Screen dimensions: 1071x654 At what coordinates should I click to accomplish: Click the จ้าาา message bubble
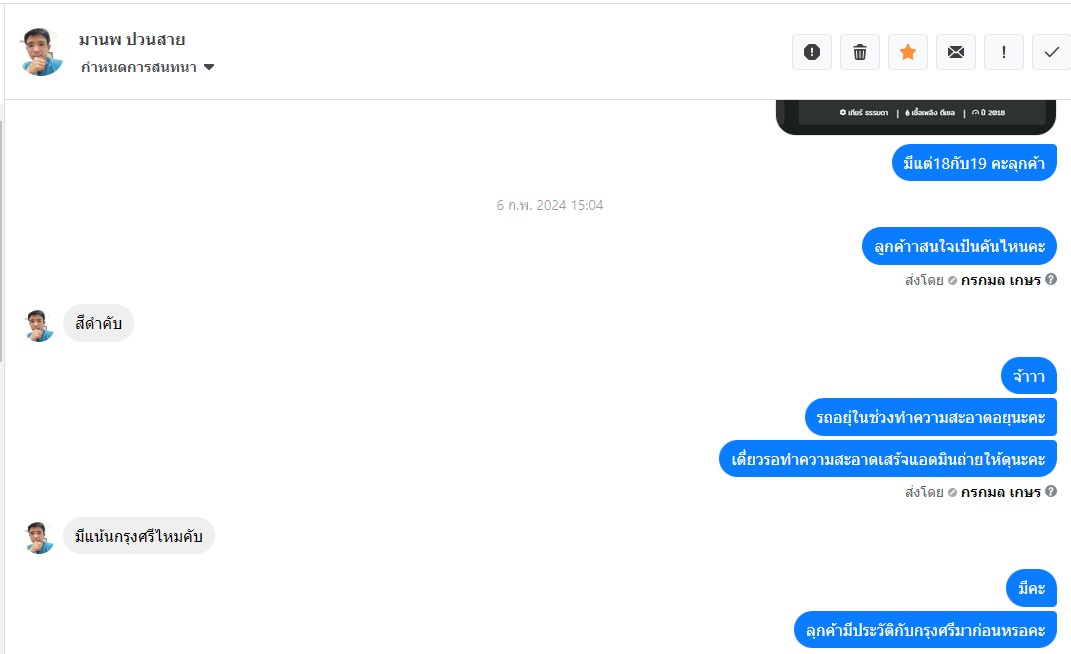(x=1029, y=376)
